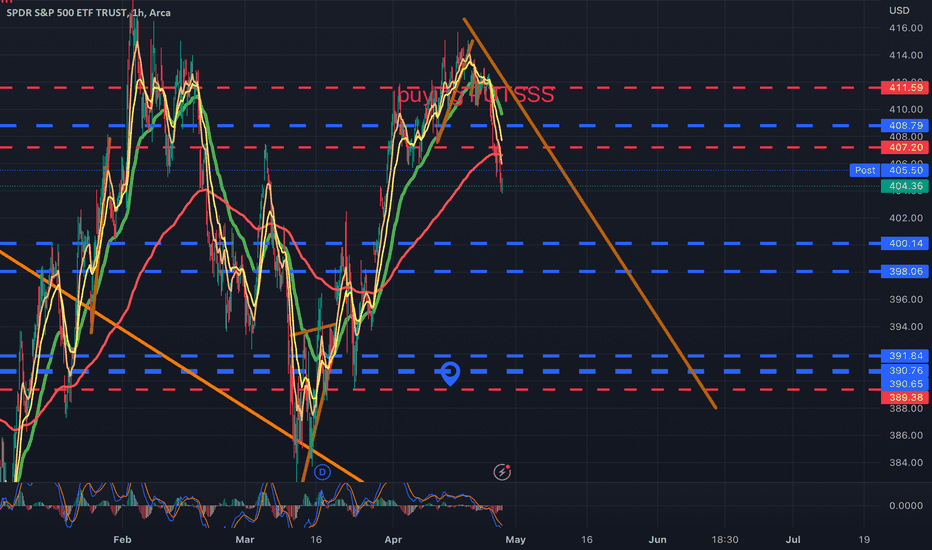
Task: Click the 414.00 price scale value
Action: 906,55
